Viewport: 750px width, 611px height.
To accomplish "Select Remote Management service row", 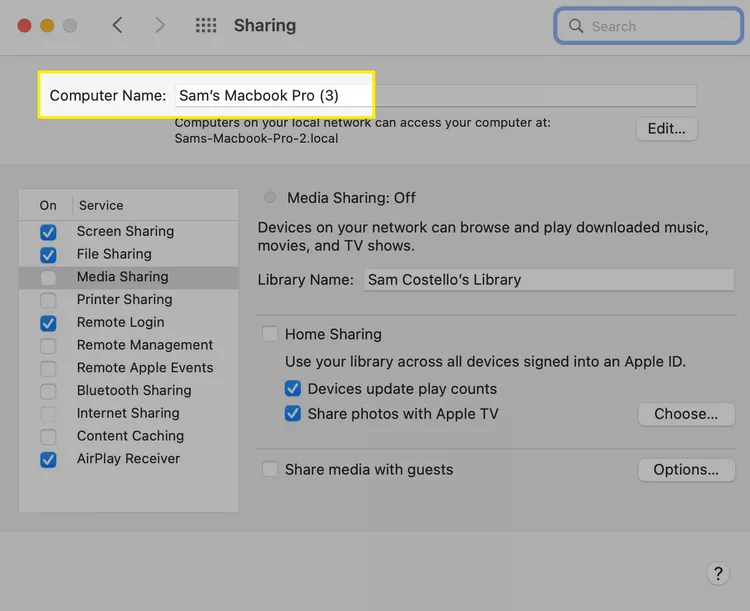I will 128,345.
